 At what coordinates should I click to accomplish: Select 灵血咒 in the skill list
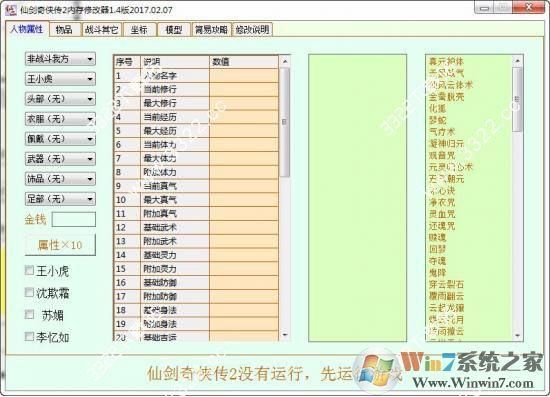[x=442, y=214]
